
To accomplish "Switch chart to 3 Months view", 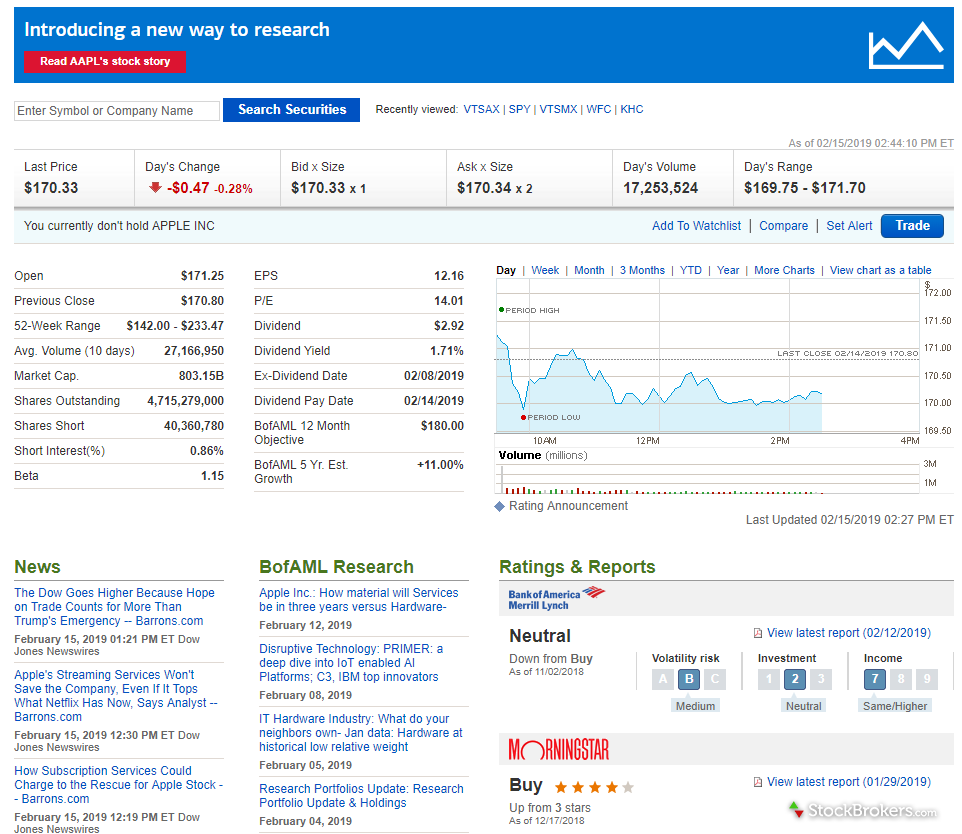I will coord(642,270).
